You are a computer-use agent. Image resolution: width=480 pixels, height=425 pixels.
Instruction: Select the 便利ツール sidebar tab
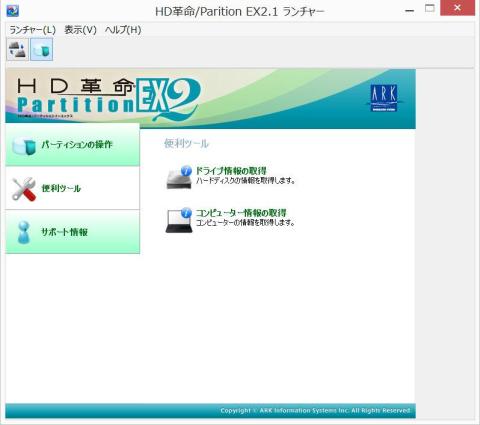tap(72, 188)
